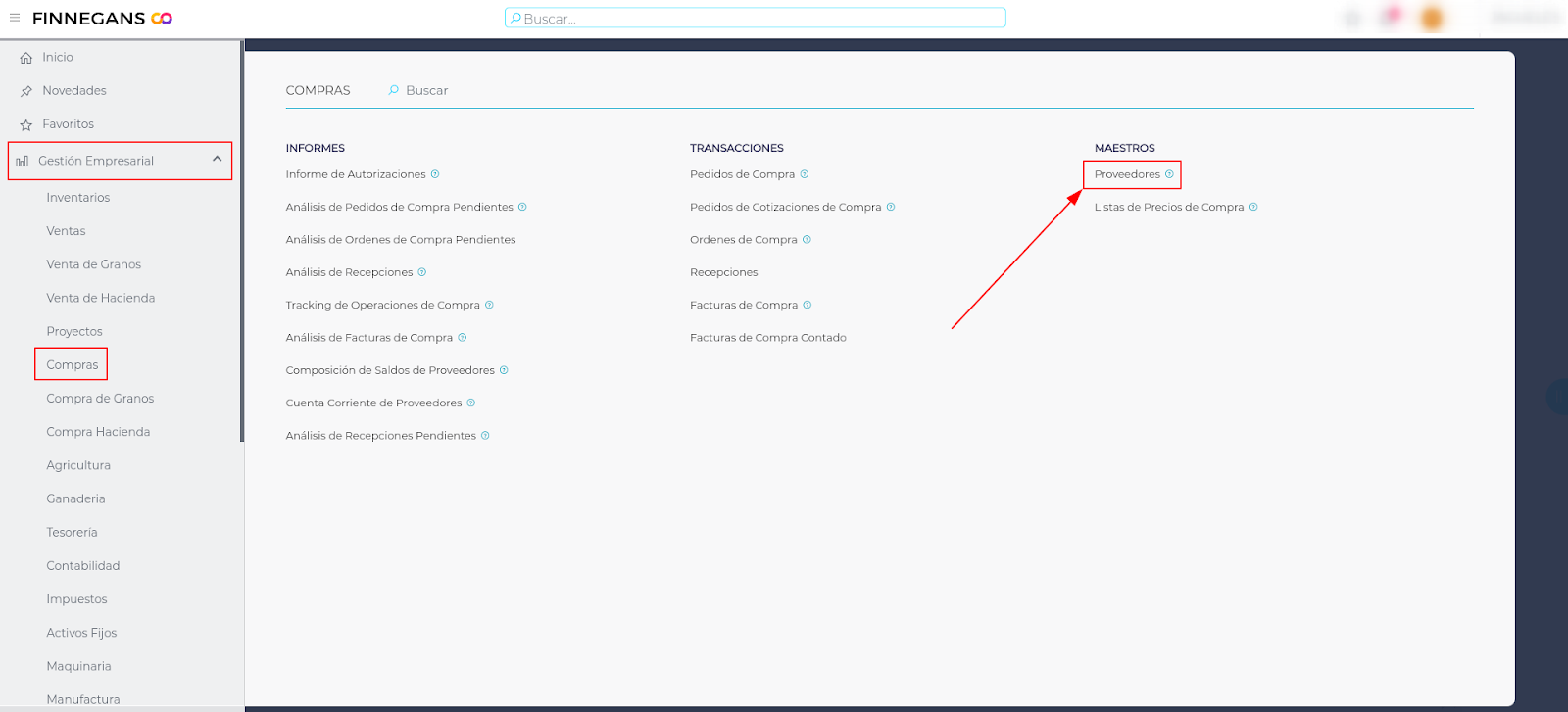
Task: Open Agricultura in the sidebar
Action: pyautogui.click(x=78, y=465)
